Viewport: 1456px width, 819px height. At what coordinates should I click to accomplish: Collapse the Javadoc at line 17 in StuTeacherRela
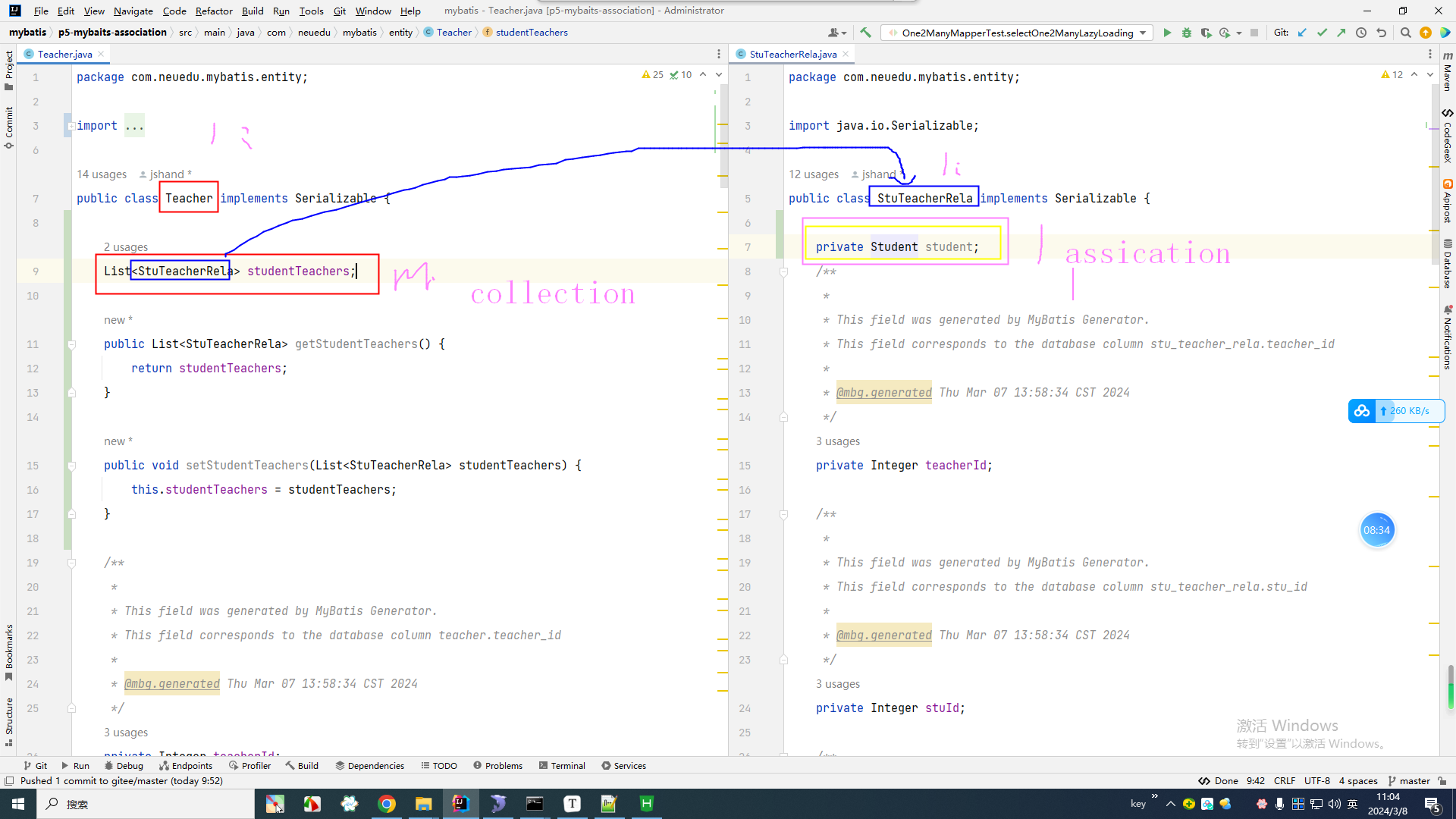(x=784, y=514)
